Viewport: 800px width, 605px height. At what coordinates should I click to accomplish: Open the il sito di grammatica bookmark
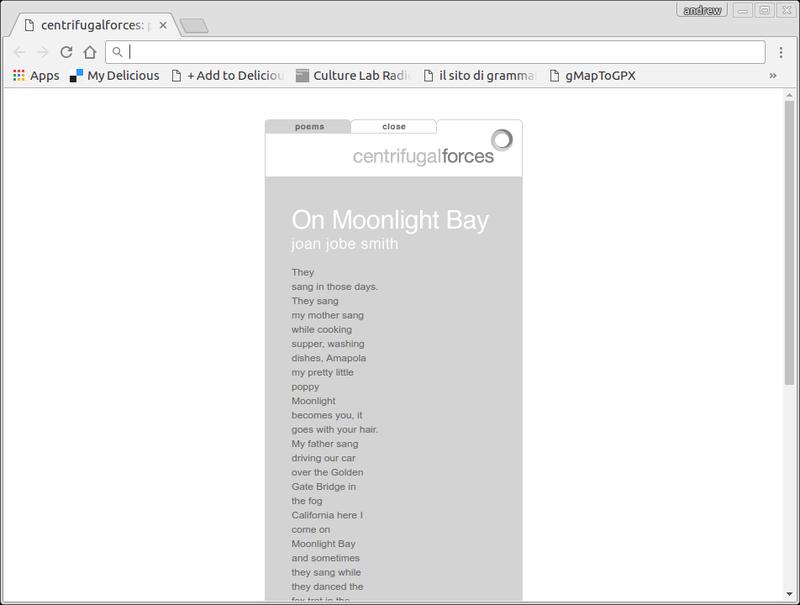[x=480, y=75]
